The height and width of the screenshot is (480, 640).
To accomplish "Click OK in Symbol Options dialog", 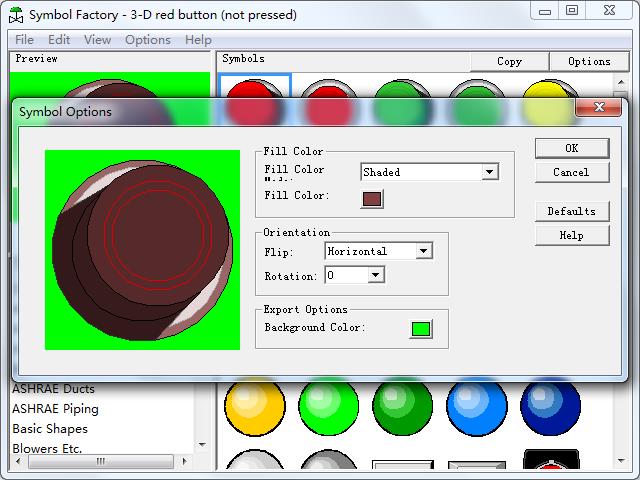I will click(x=572, y=148).
